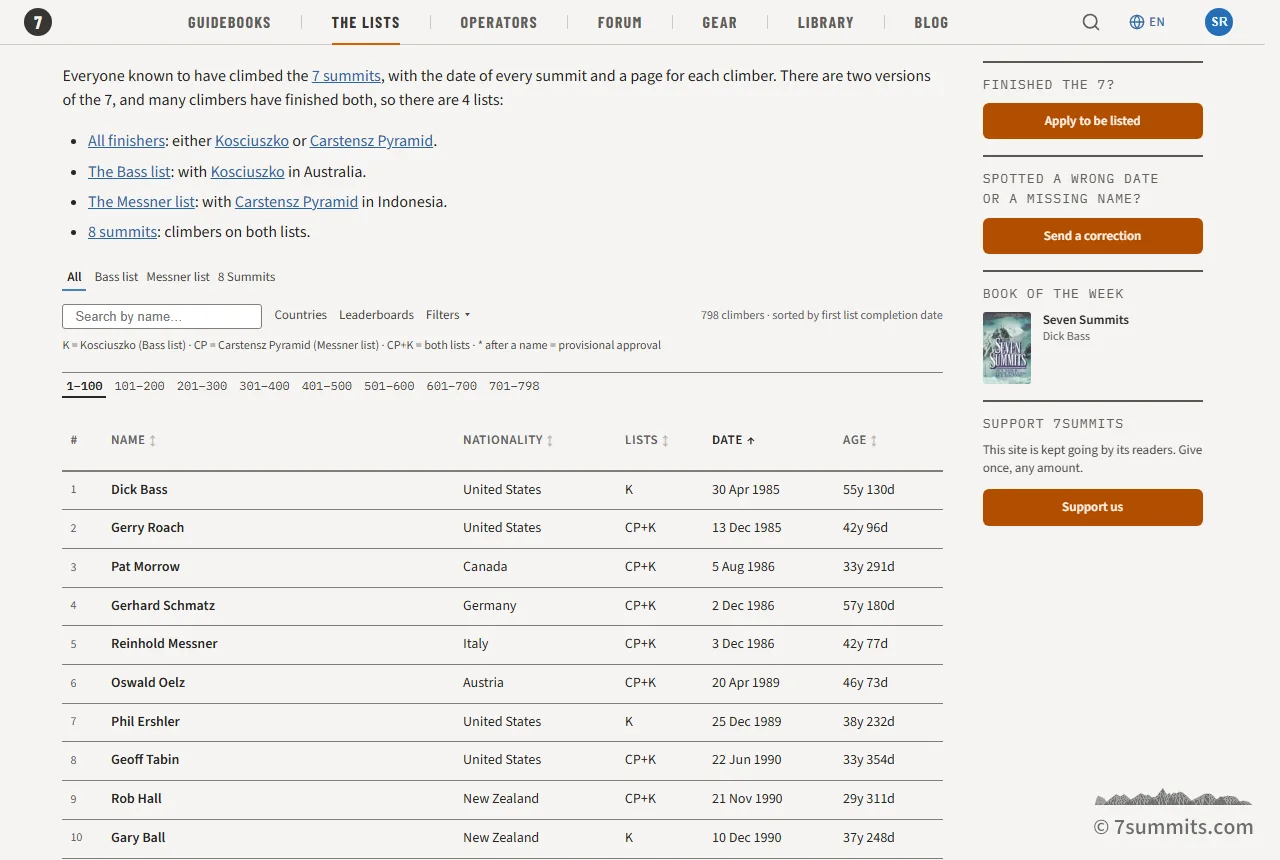Open The Messner list link
1280x860 pixels.
(141, 202)
